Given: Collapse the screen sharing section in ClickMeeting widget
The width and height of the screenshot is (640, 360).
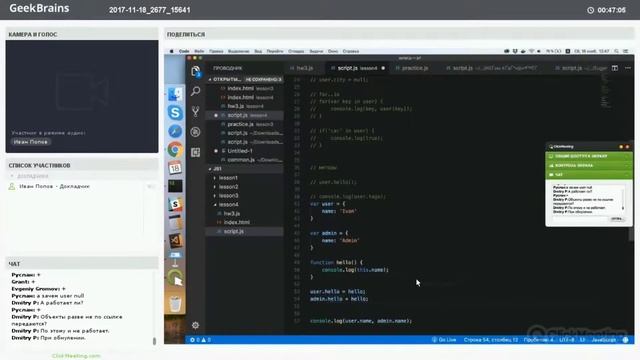Looking at the screenshot, I should click(x=627, y=156).
